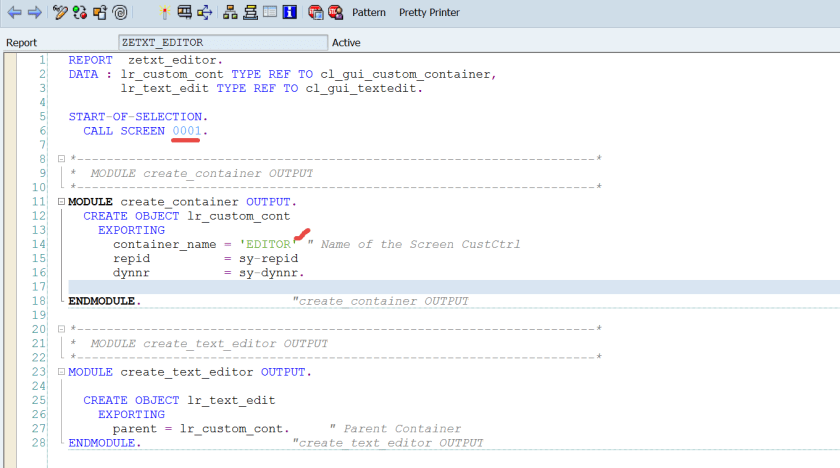
Task: Click DATA keyword on line 2
Action: (84, 74)
